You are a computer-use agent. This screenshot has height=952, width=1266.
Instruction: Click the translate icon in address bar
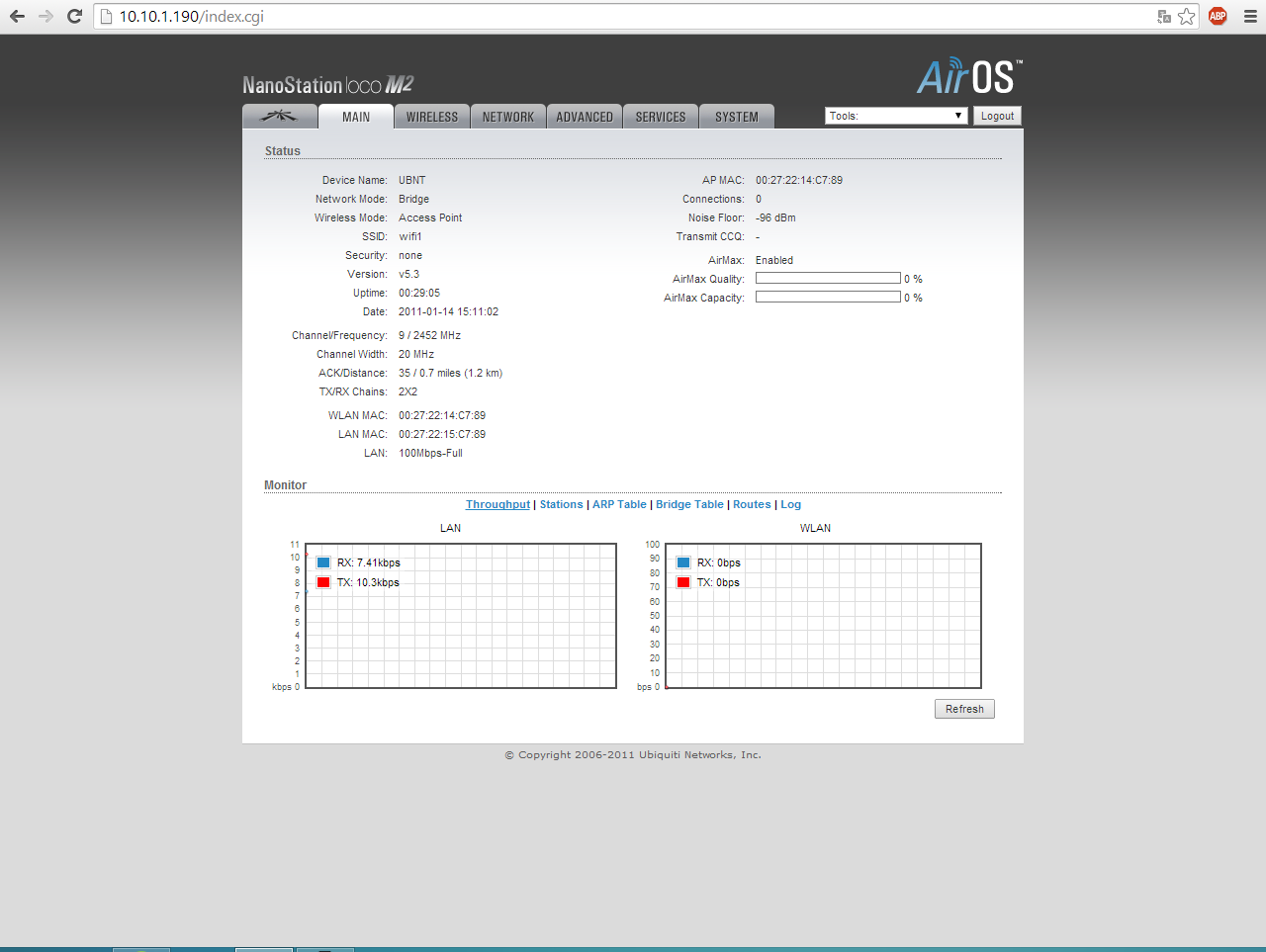1164,16
